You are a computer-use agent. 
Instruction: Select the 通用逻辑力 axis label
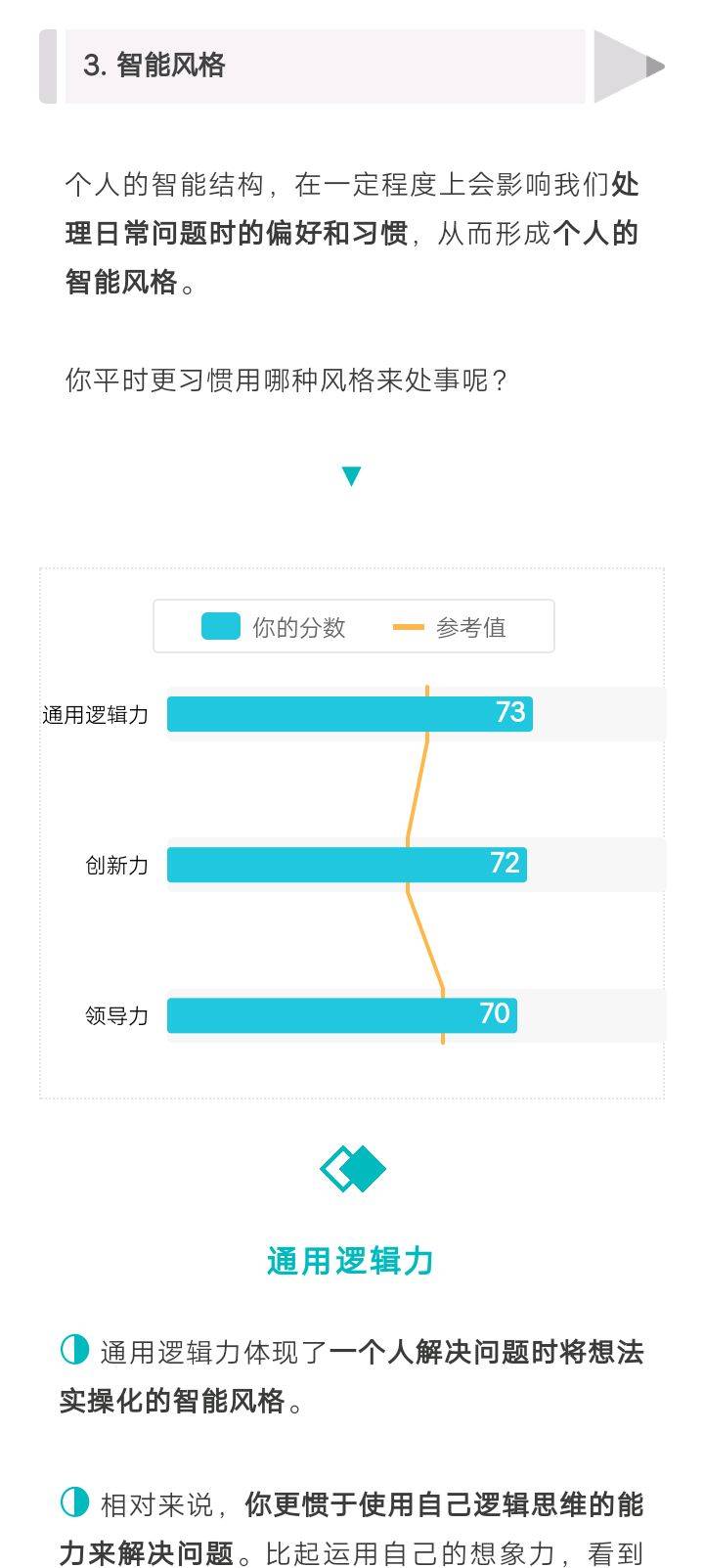tap(95, 715)
